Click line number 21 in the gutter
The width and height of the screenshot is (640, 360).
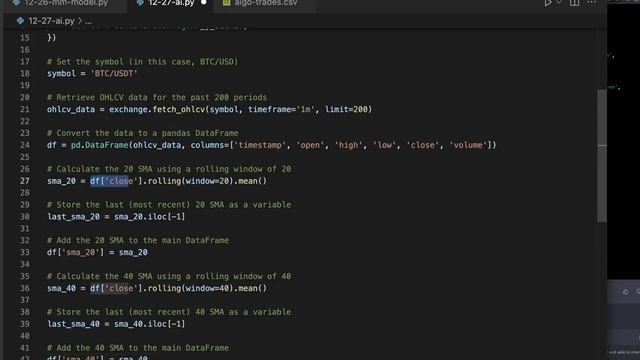pos(25,109)
